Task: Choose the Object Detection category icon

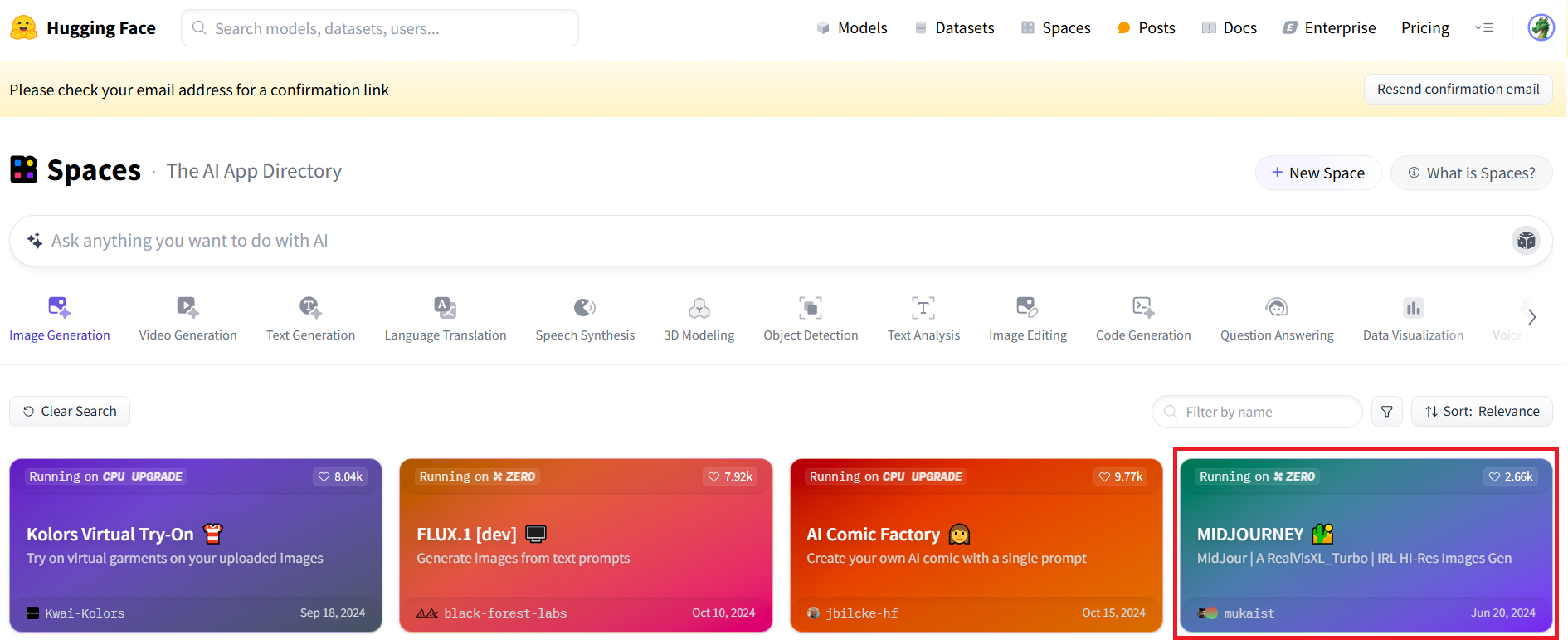Action: (x=811, y=308)
